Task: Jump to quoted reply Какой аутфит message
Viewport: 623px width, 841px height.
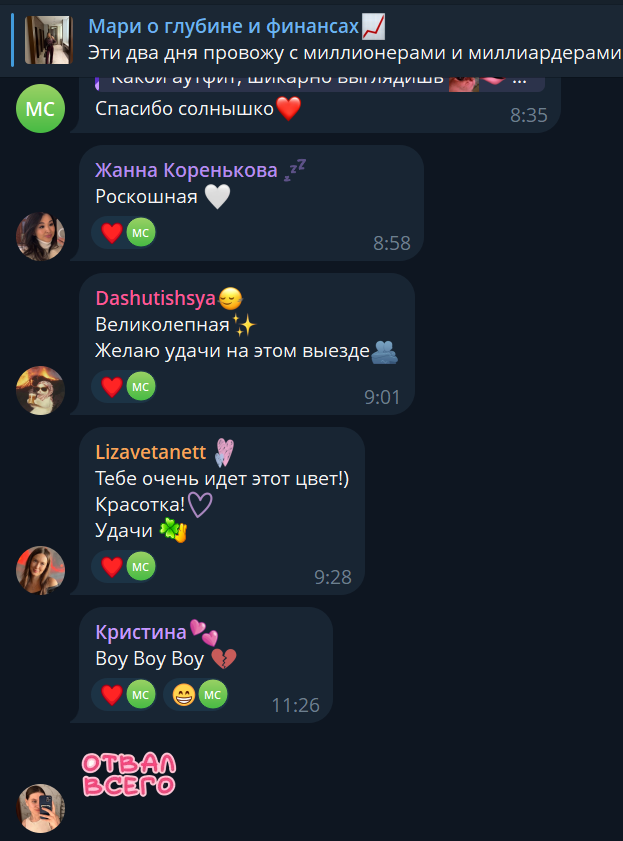Action: [320, 82]
